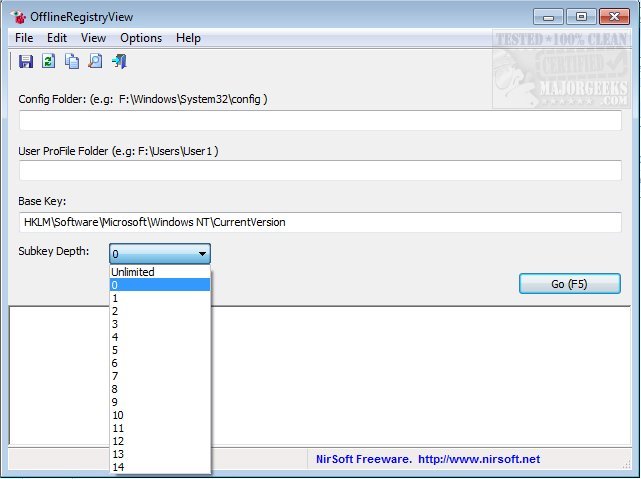Select depth 4 in the list
The height and width of the screenshot is (479, 641).
(160, 337)
